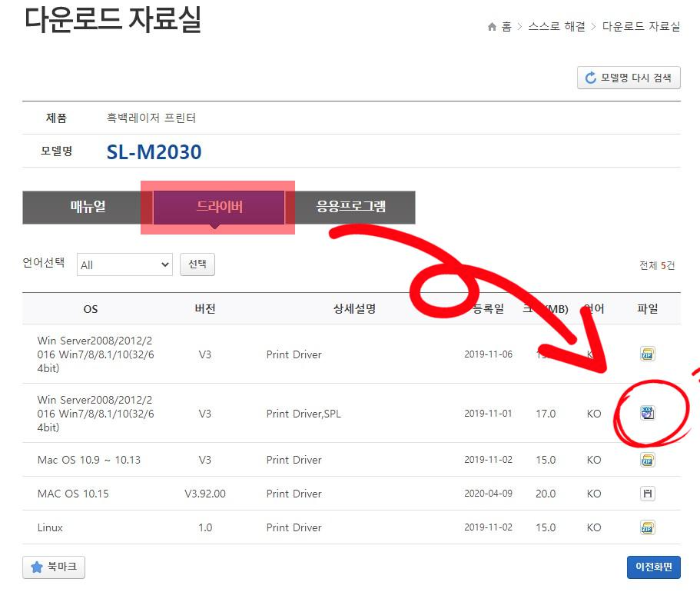The height and width of the screenshot is (592, 700).
Task: Select the SL-M2030 model name
Action: coord(154,152)
